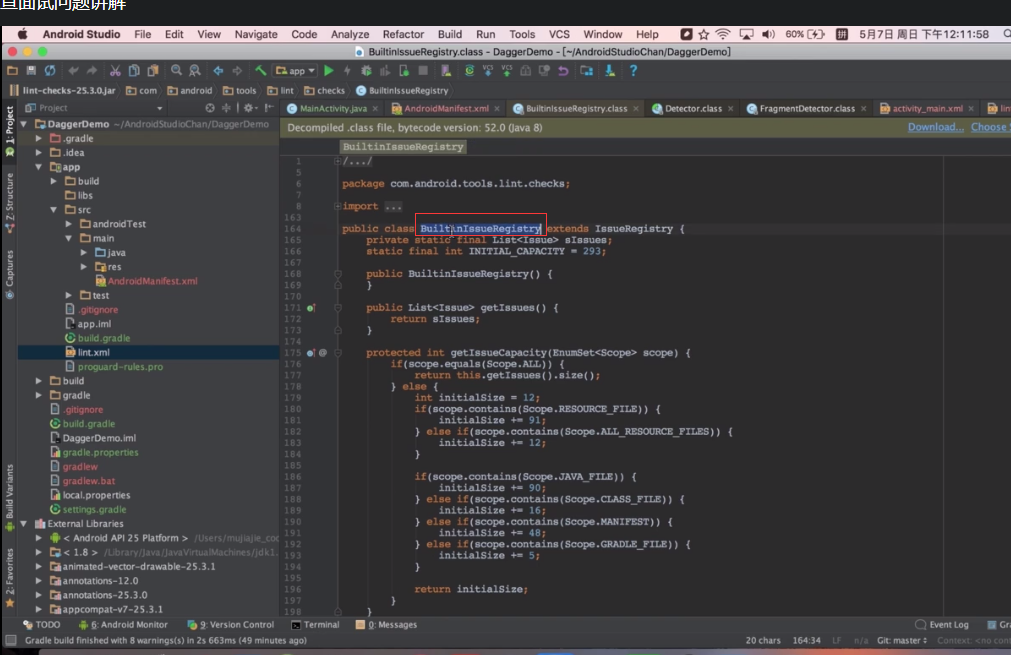Click the override gutter icon beside getIssues

(x=311, y=308)
